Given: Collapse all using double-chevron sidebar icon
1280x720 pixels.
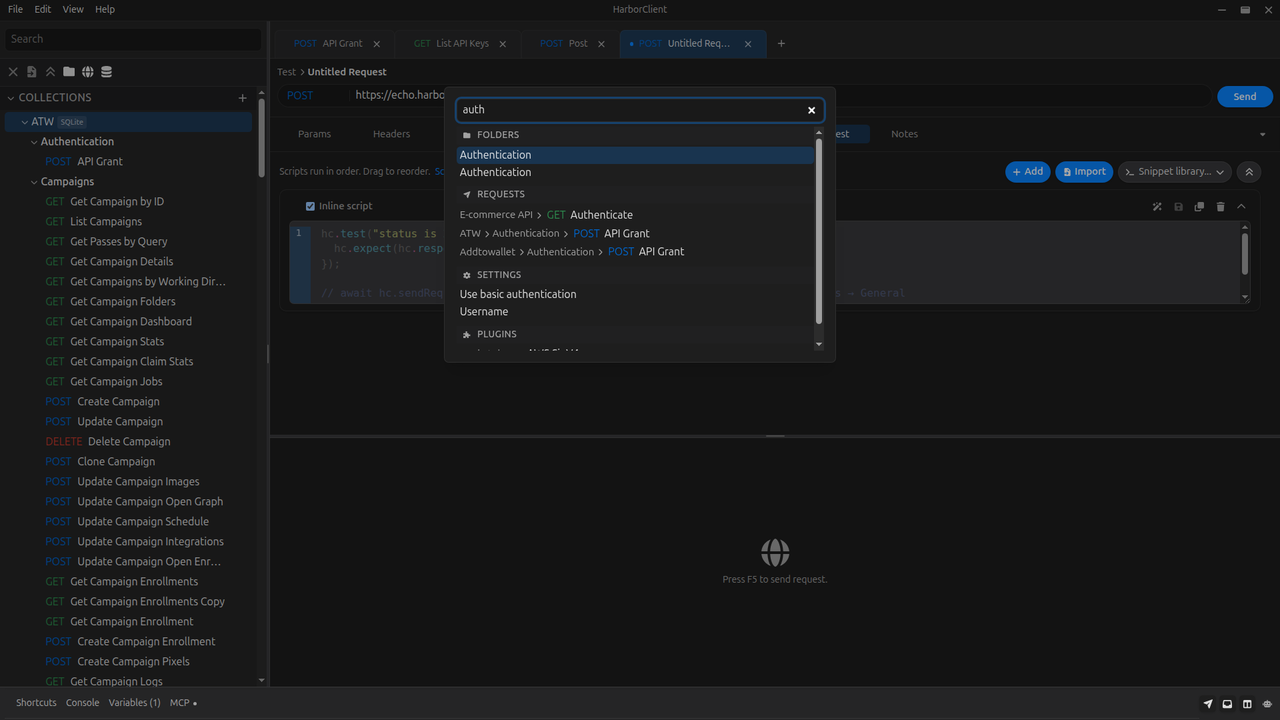Looking at the screenshot, I should pos(50,72).
